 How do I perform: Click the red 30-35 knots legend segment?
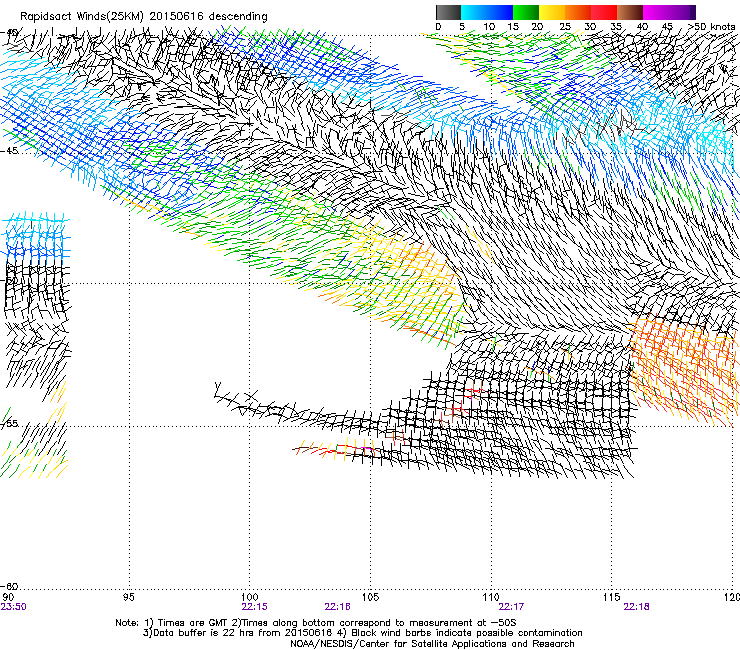coord(604,12)
